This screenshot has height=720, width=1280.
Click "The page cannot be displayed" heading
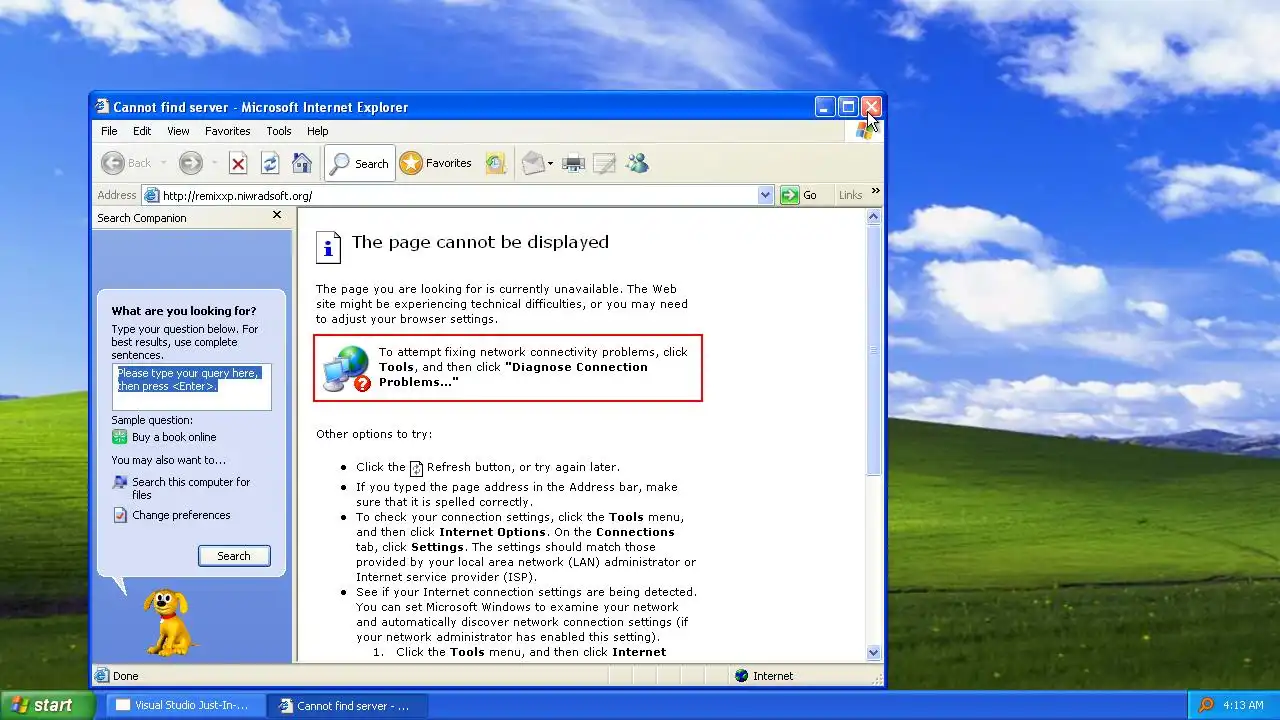(x=480, y=242)
